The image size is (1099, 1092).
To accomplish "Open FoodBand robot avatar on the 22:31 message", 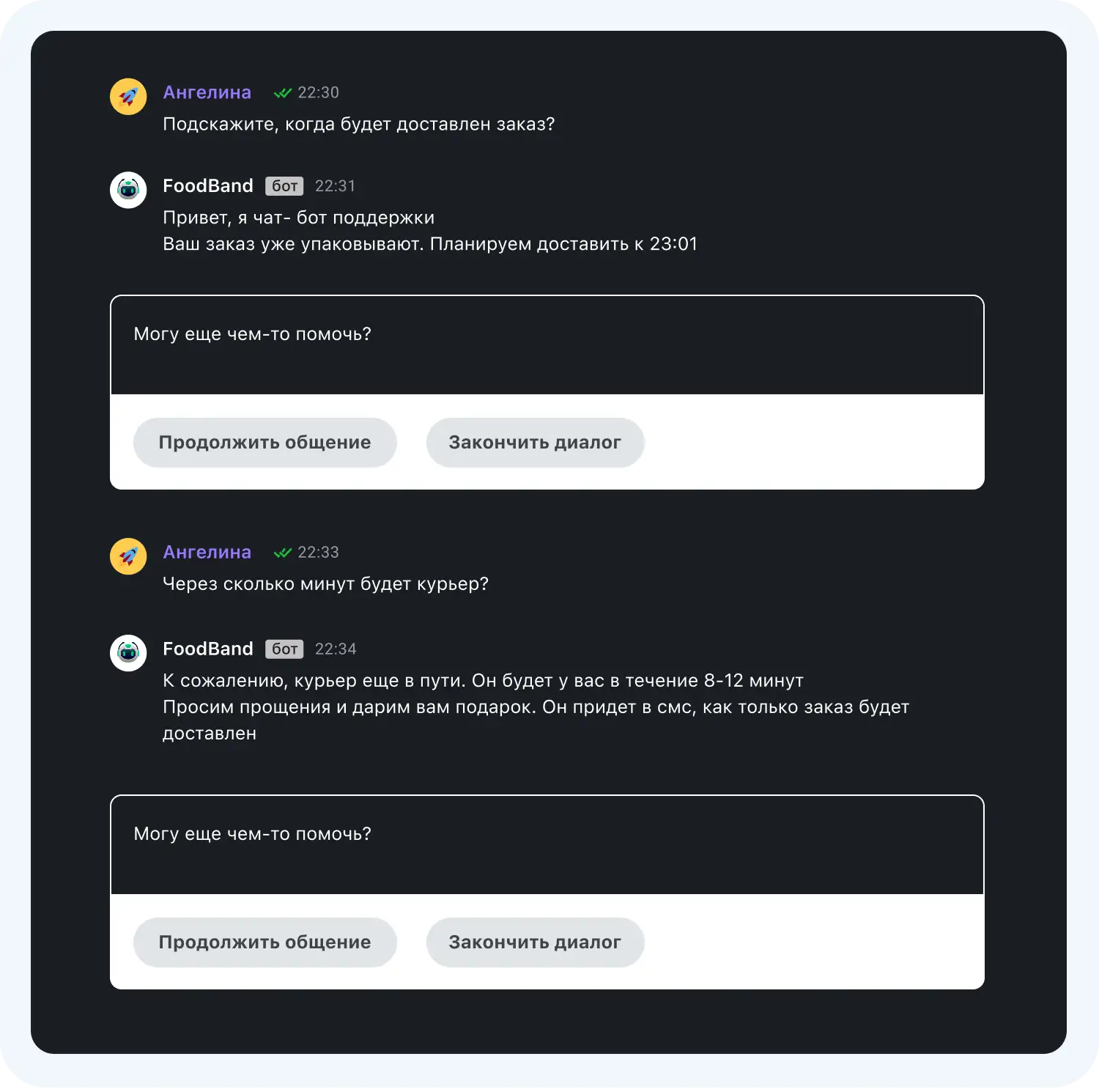I will click(x=128, y=190).
